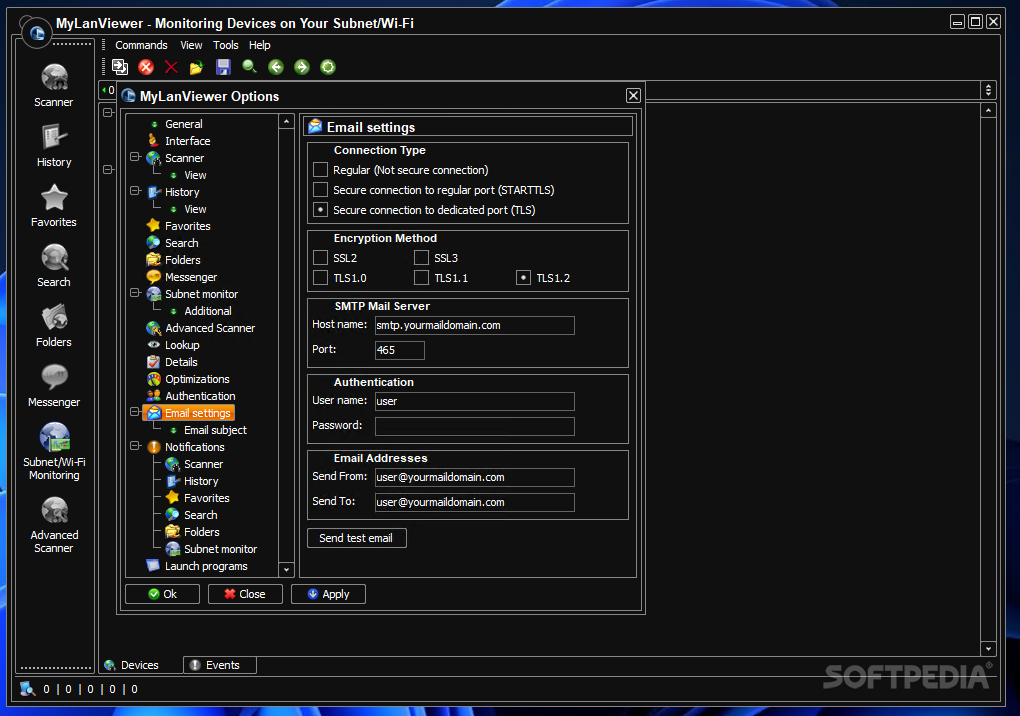Click the green forward arrow toolbar icon

302,67
